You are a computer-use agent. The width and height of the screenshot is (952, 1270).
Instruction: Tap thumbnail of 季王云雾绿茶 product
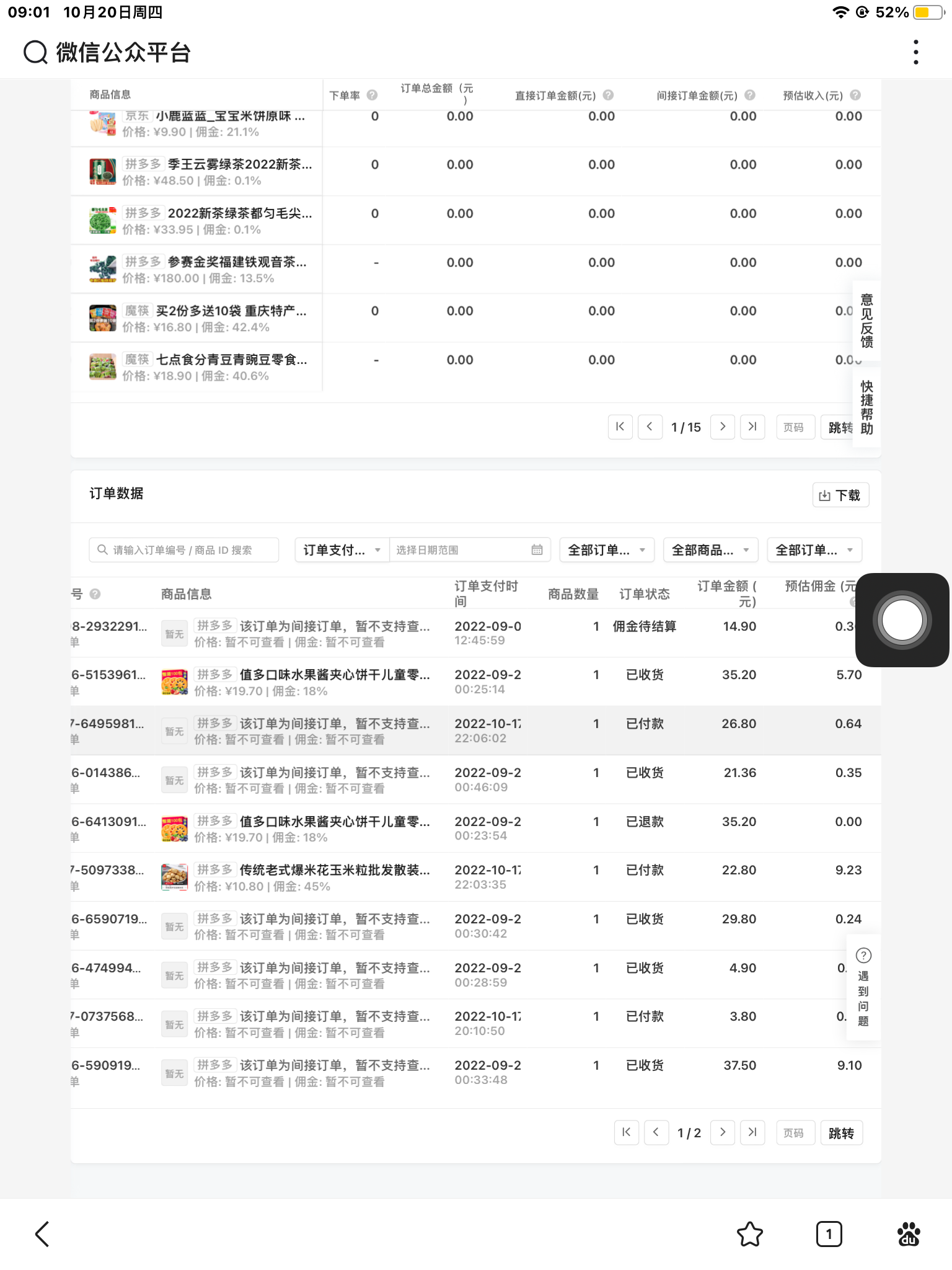point(103,171)
